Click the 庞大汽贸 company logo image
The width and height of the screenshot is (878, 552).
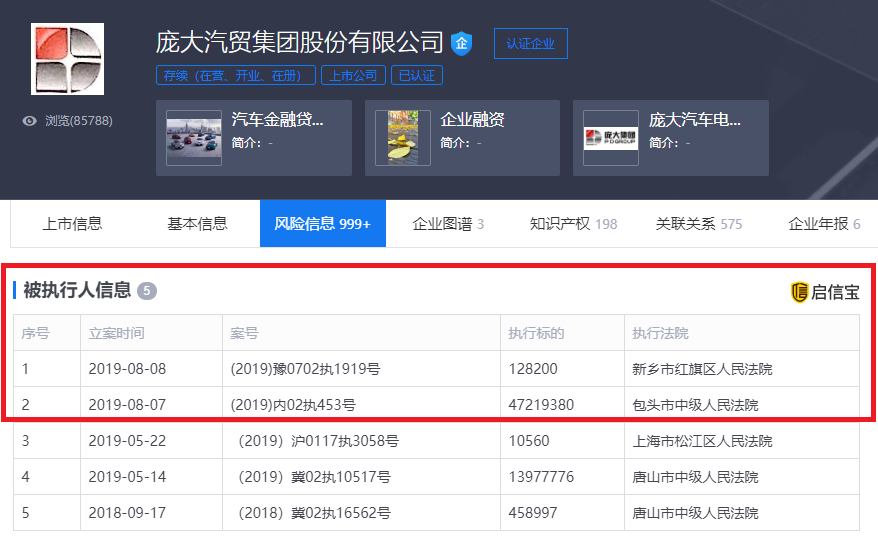pyautogui.click(x=67, y=59)
